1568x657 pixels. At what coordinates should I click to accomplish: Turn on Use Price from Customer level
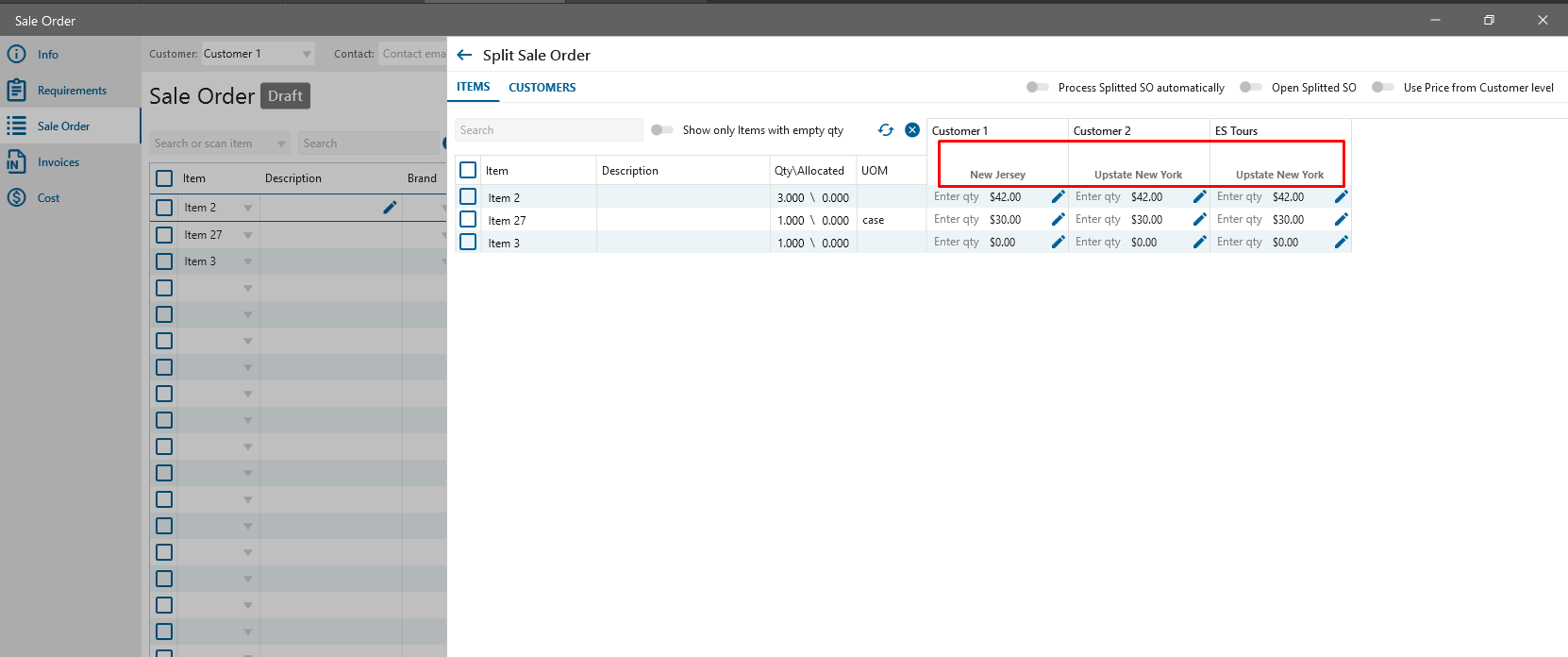(x=1382, y=87)
